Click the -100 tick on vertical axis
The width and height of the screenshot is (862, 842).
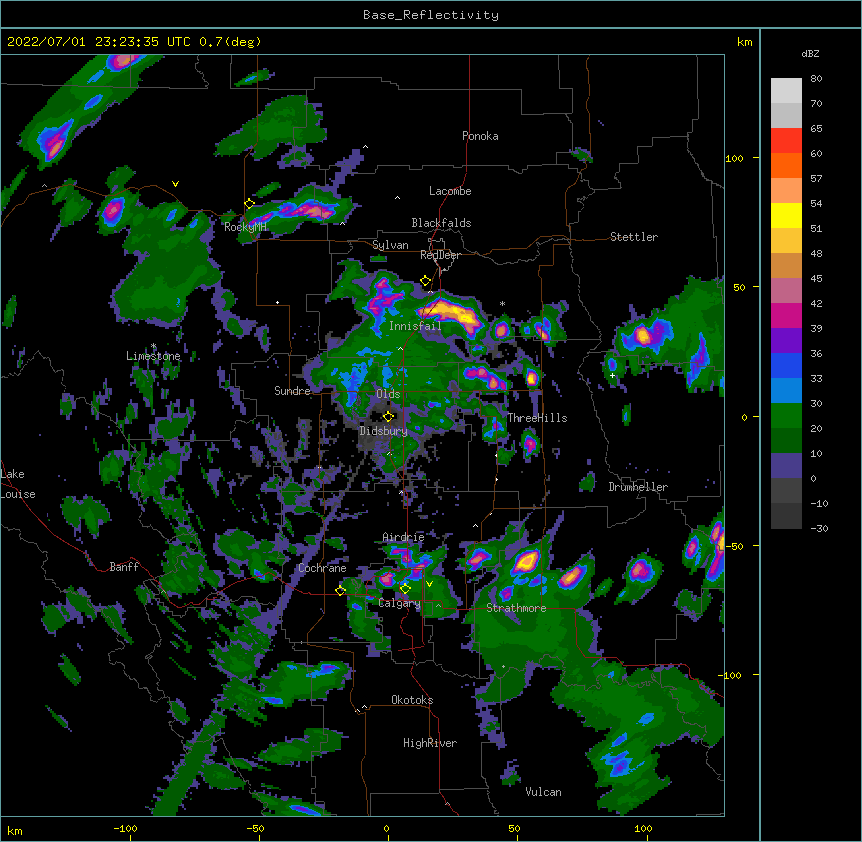(731, 675)
